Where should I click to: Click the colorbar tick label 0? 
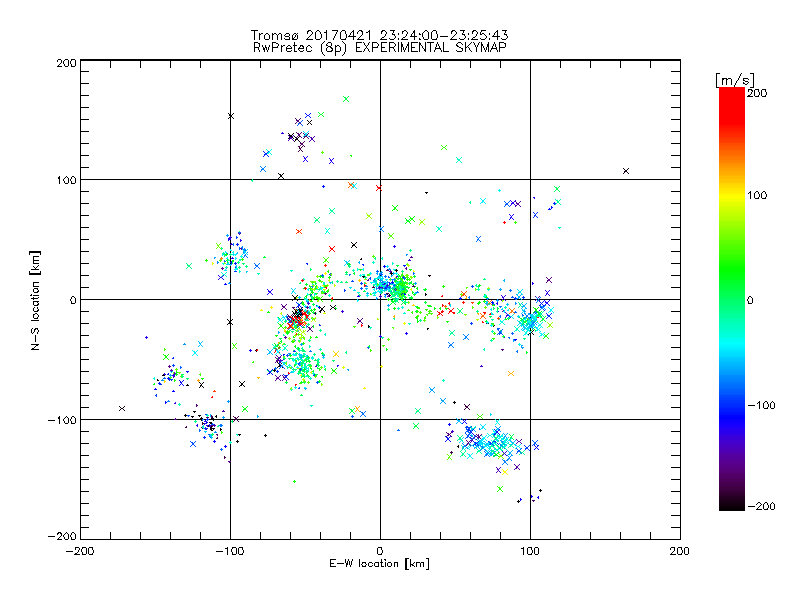750,301
